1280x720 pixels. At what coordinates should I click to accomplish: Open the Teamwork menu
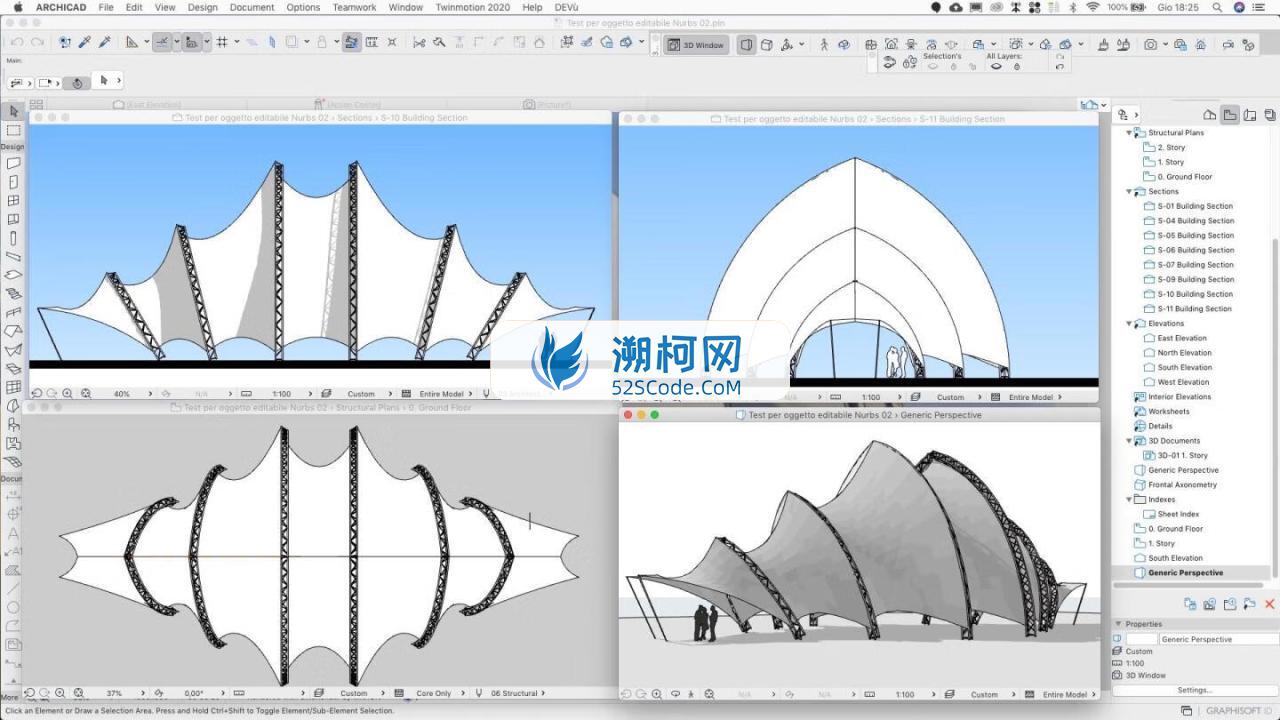354,7
